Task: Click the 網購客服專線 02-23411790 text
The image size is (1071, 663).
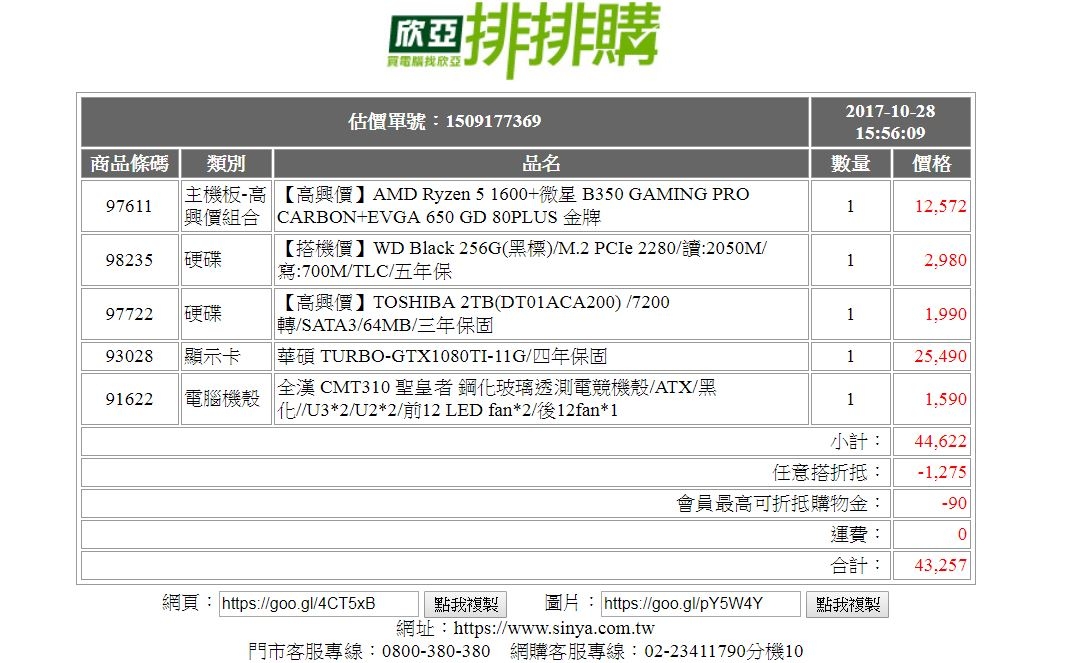Action: click(x=656, y=651)
